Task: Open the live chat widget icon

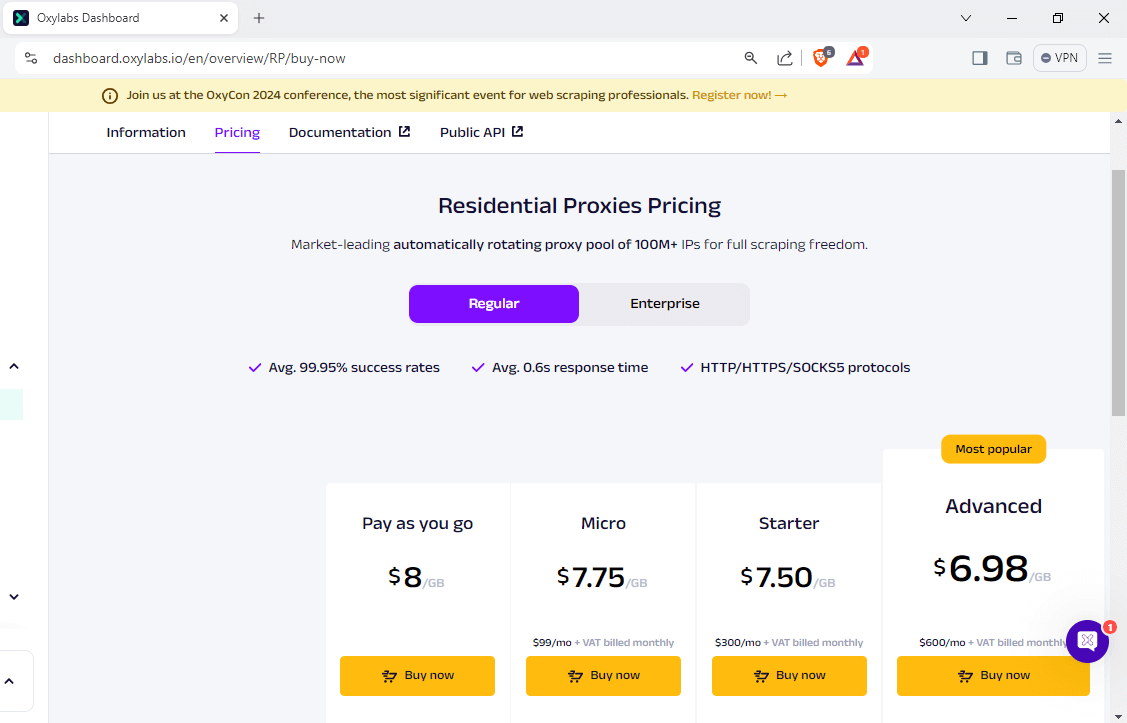Action: coord(1087,641)
